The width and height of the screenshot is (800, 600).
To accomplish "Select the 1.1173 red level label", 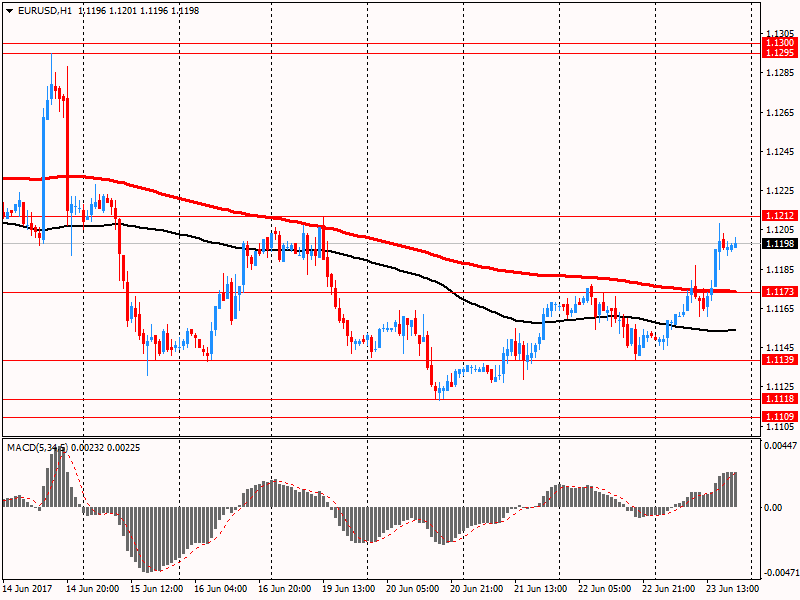I will click(780, 292).
